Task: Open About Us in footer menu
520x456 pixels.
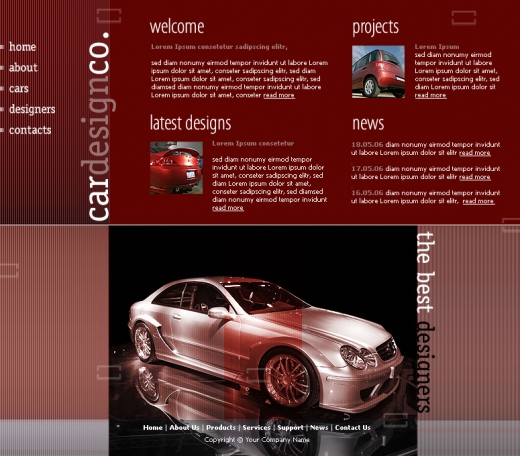Action: point(184,428)
